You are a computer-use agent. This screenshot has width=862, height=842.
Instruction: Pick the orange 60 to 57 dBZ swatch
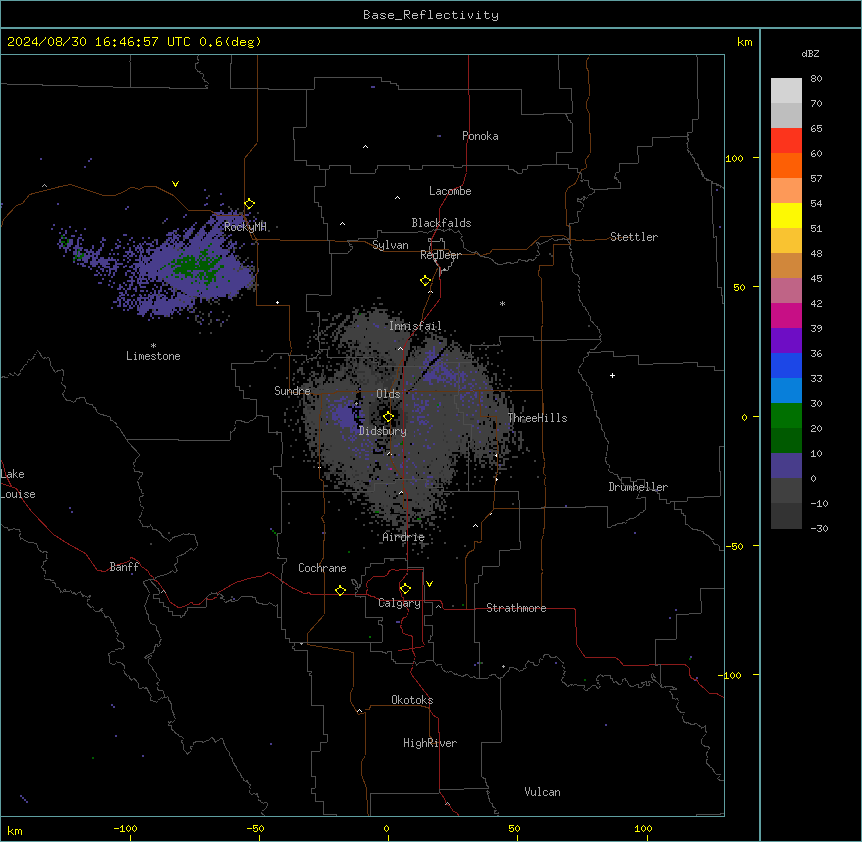tap(786, 165)
